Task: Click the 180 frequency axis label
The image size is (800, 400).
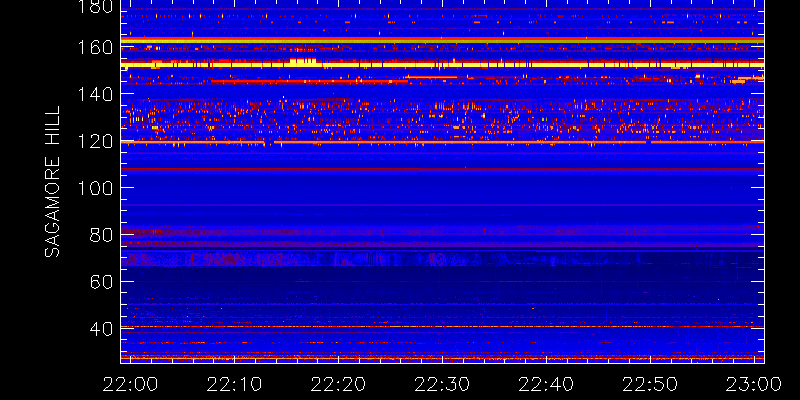Action: (94, 7)
